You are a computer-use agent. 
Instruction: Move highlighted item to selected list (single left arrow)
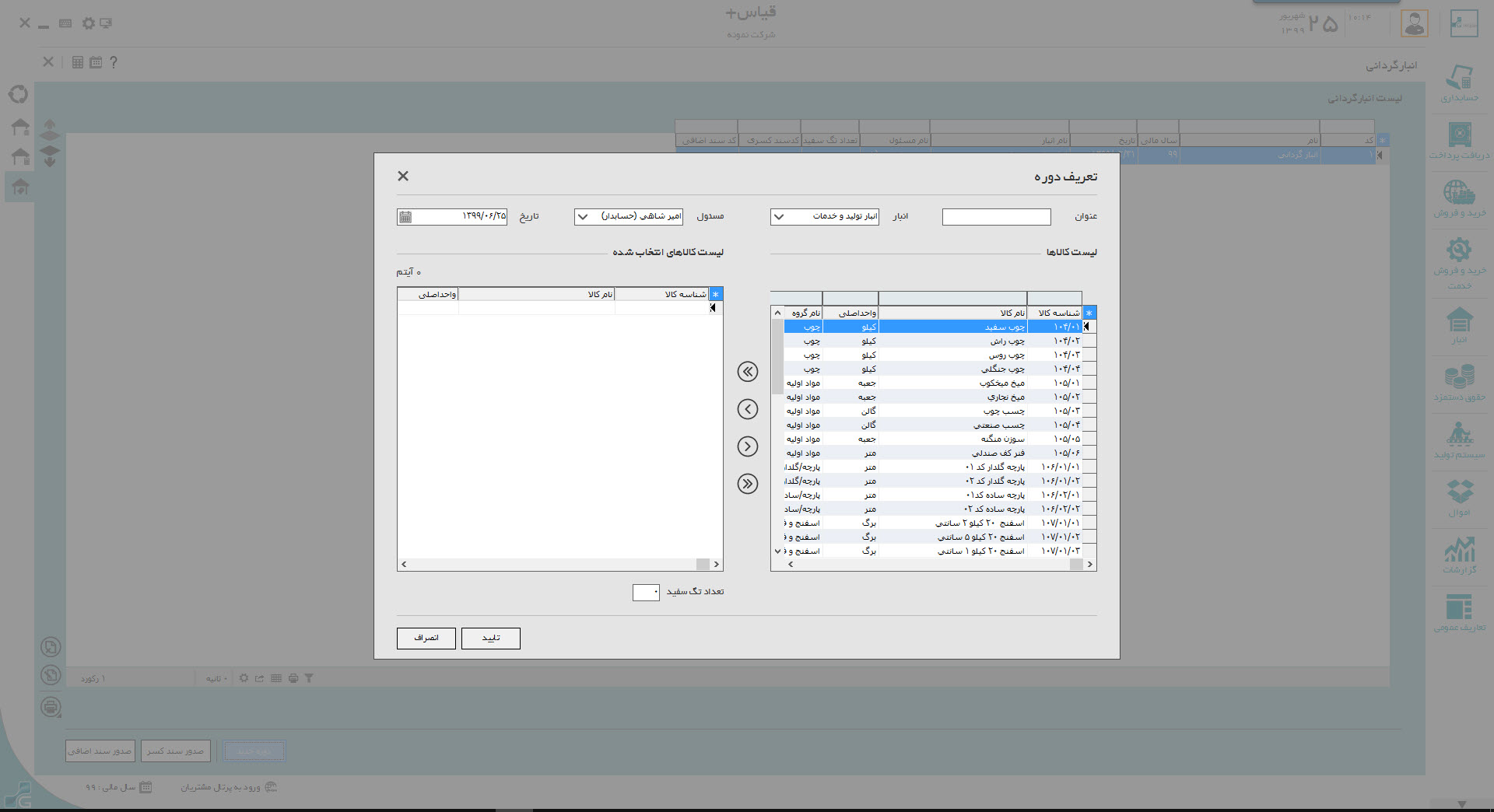748,409
